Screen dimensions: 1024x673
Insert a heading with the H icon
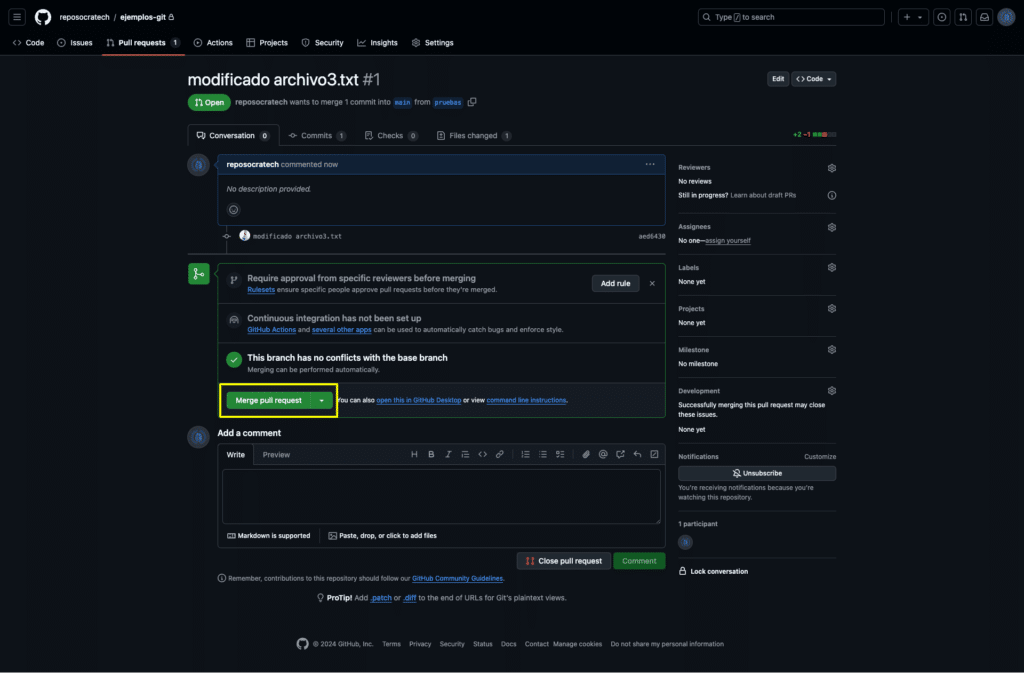[x=414, y=454]
